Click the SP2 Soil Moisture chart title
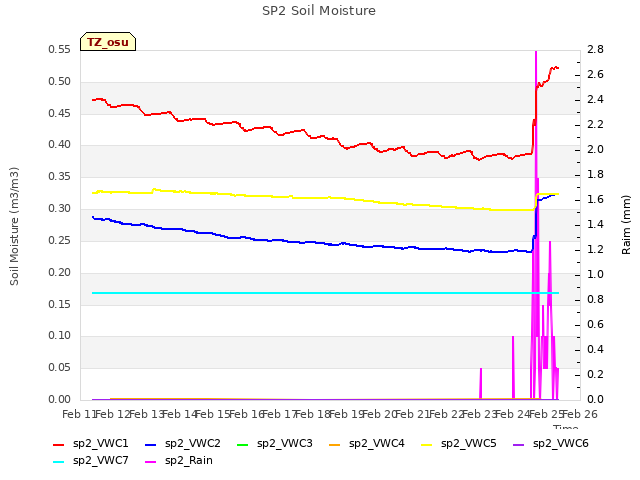640x480 pixels. tap(319, 11)
